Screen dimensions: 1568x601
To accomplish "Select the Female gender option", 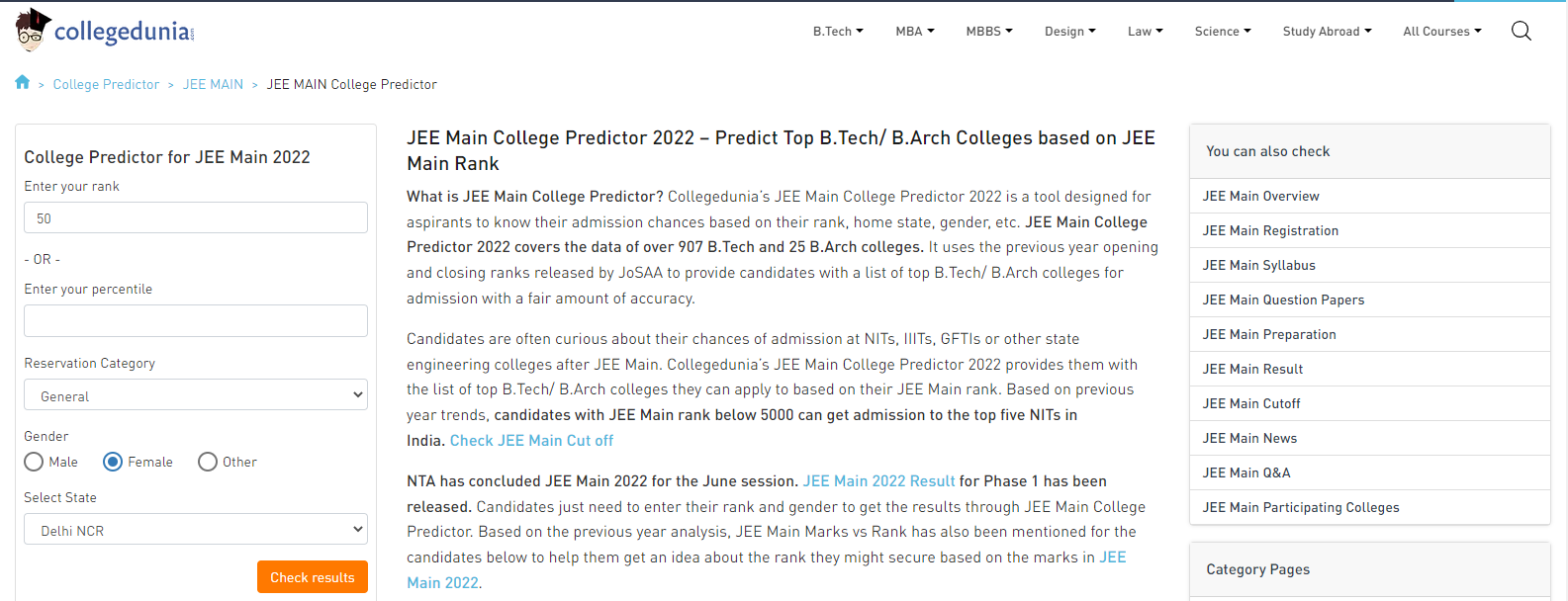I will (113, 462).
